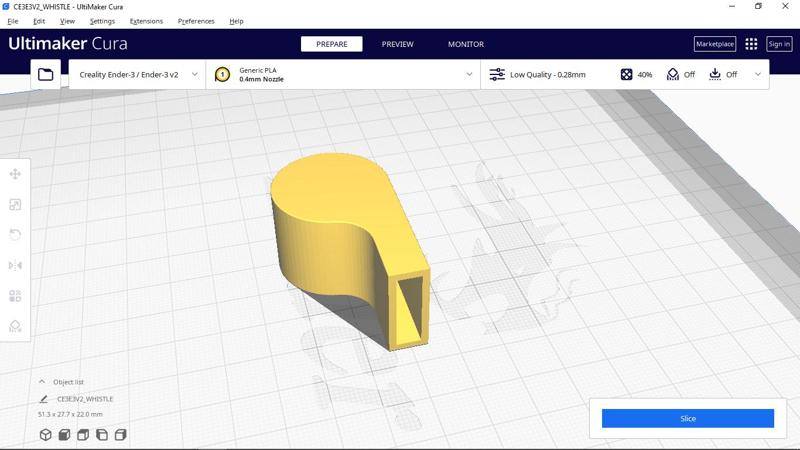The width and height of the screenshot is (800, 450).
Task: Select the Scale tool
Action: [x=15, y=205]
